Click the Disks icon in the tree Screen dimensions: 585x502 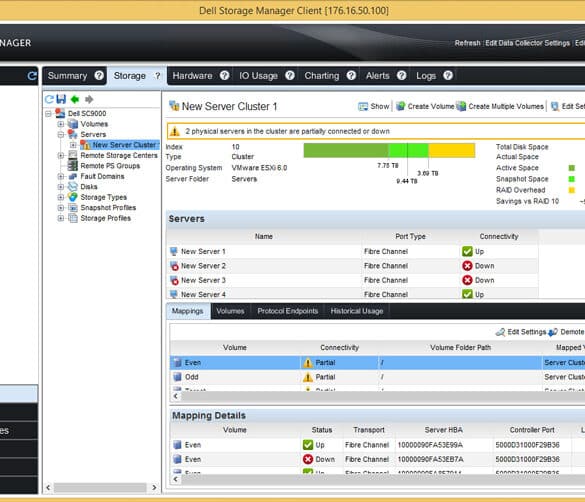[72, 186]
